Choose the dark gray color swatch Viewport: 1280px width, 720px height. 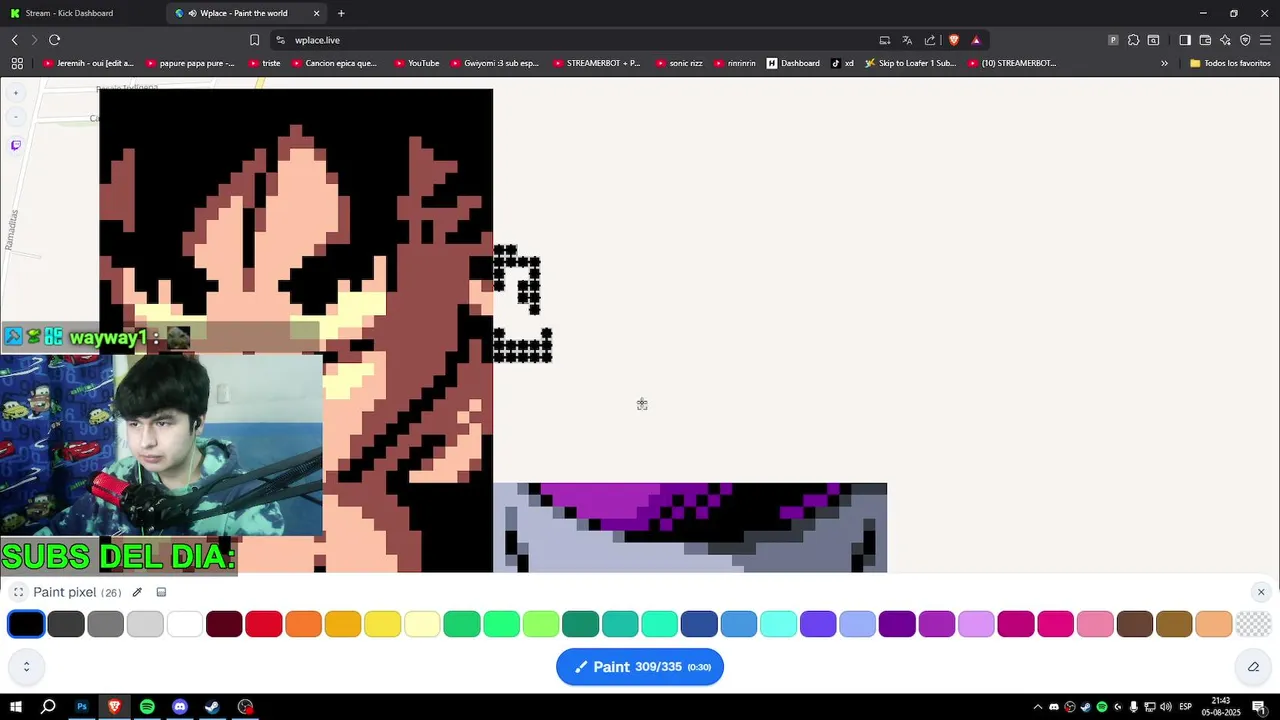tap(66, 624)
